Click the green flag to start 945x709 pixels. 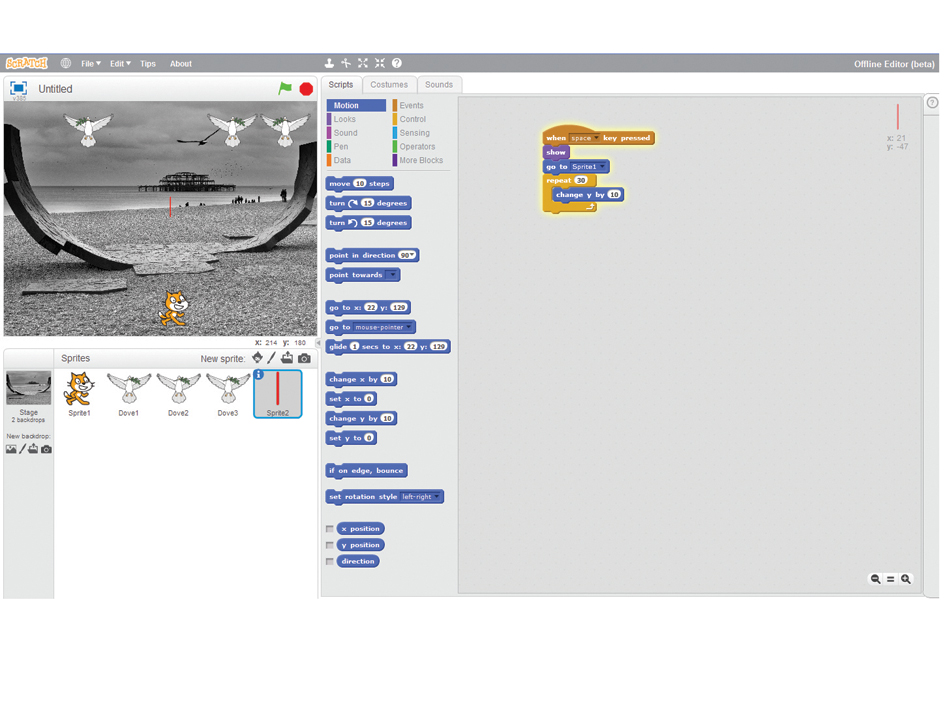click(x=285, y=89)
